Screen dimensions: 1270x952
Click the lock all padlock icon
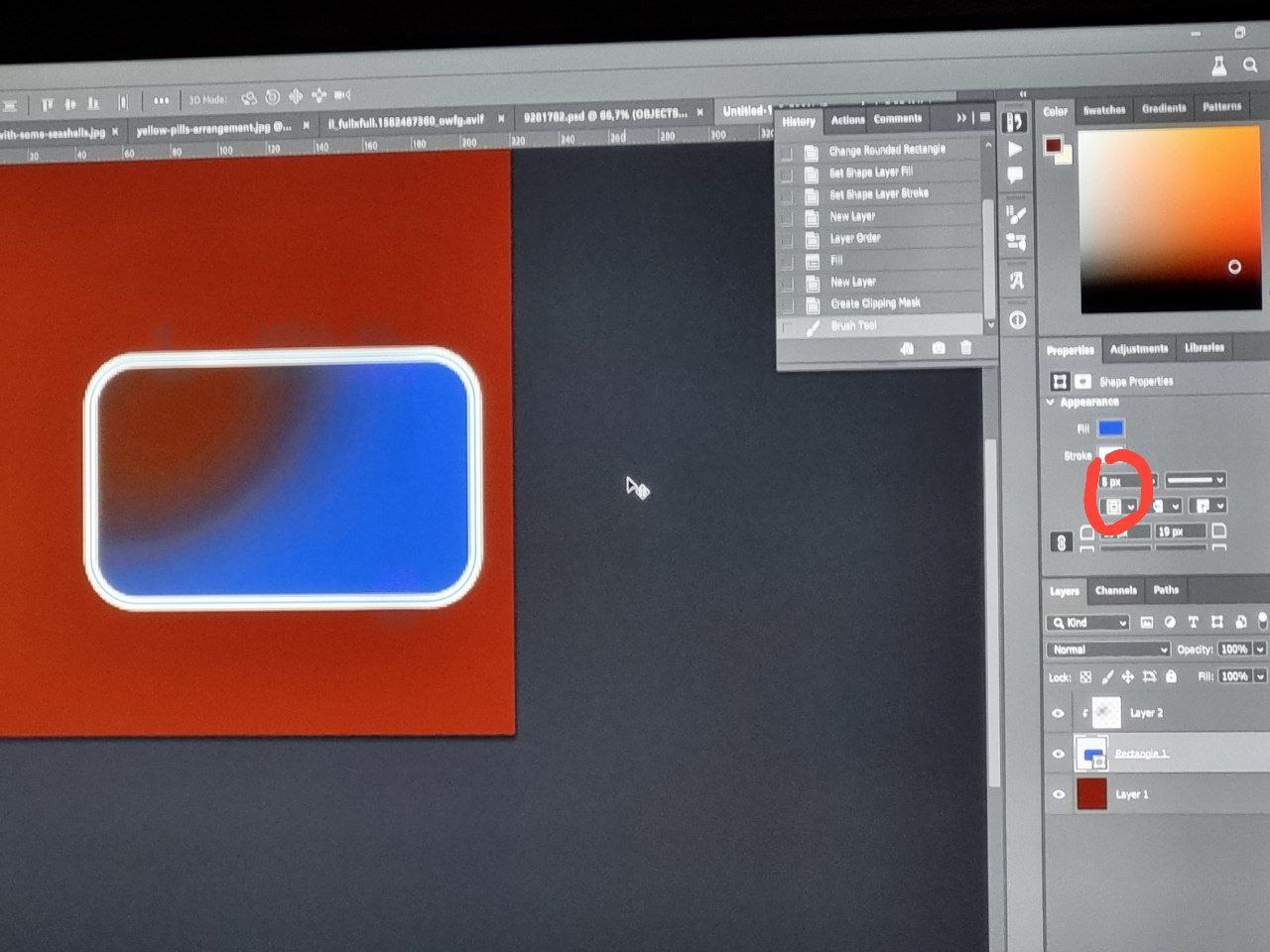pos(1171,676)
